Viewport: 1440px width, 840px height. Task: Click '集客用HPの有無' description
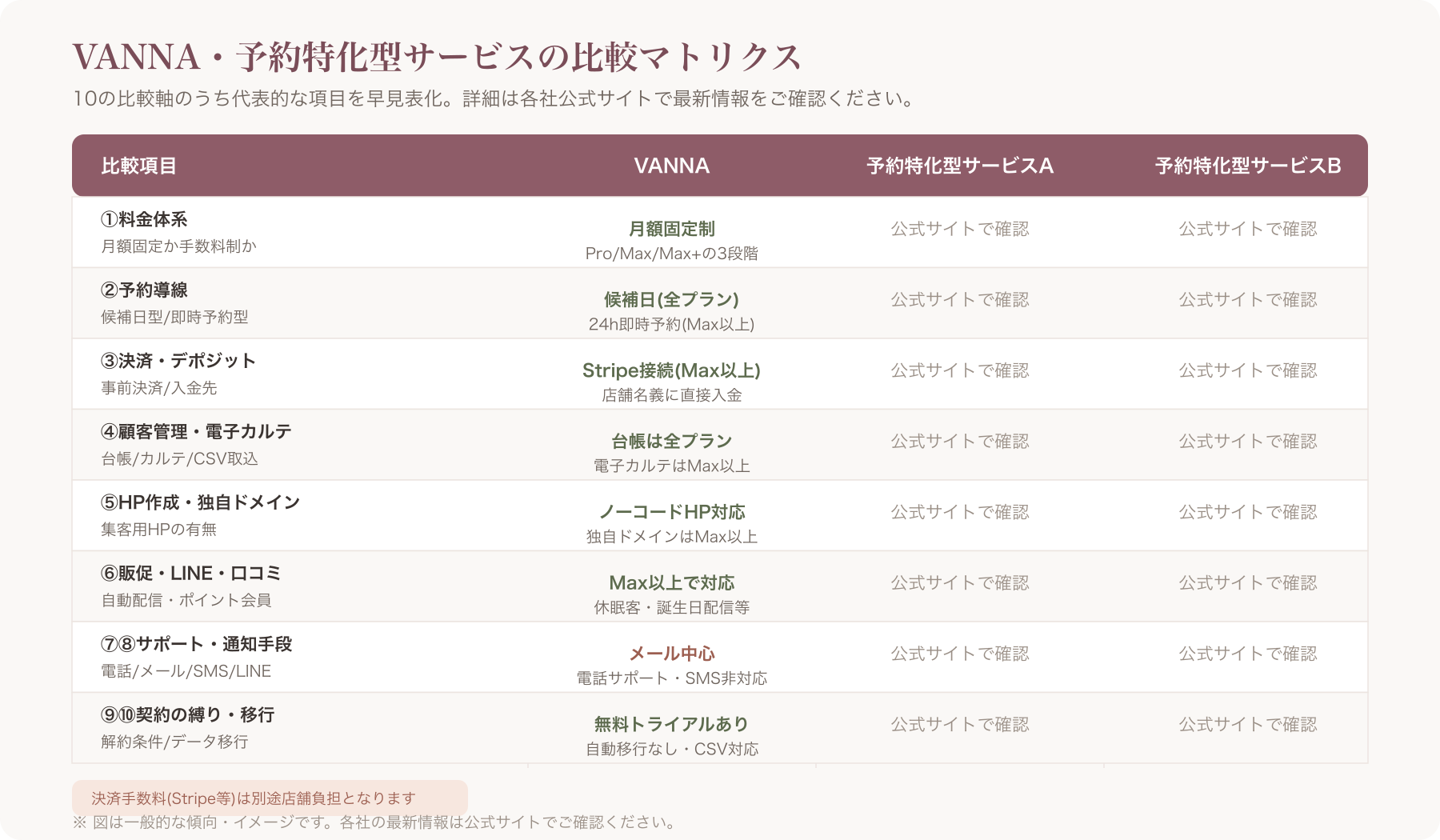coord(159,530)
